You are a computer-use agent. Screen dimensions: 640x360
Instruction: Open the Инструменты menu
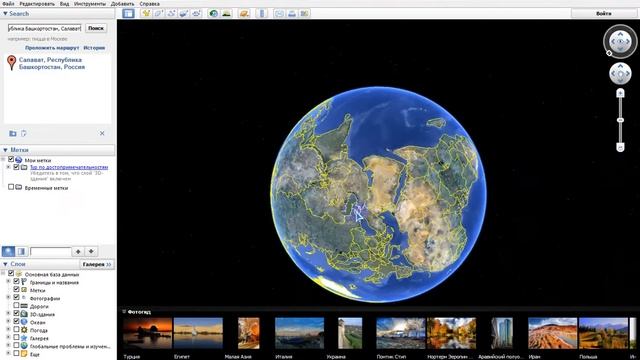pos(90,4)
